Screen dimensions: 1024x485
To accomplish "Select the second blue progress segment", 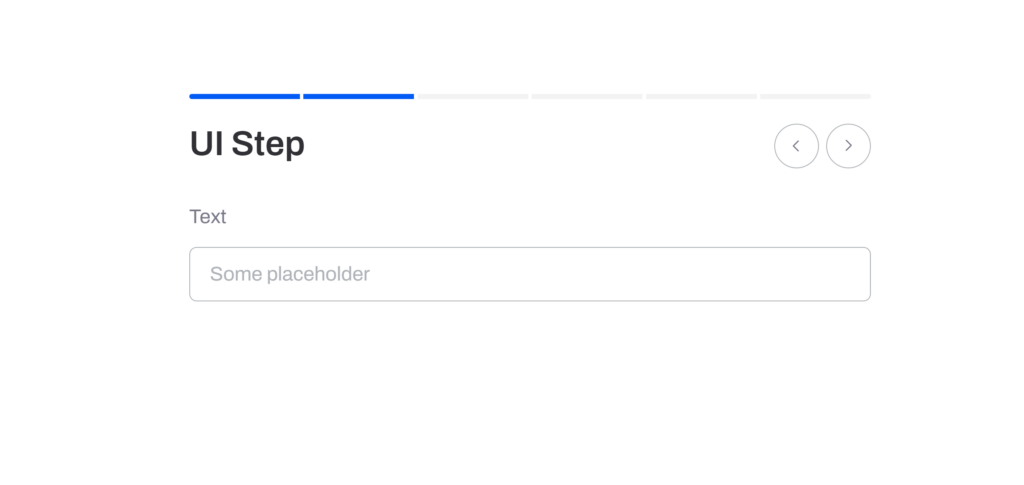I will (x=358, y=96).
